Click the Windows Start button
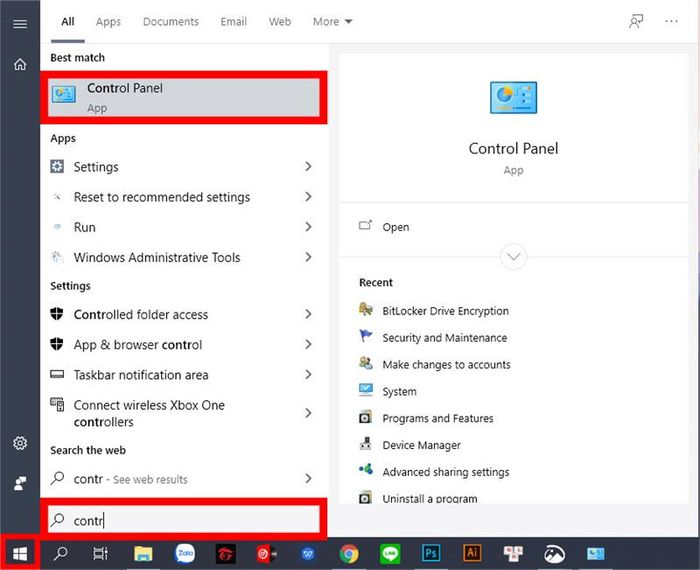700x570 pixels. [20, 553]
